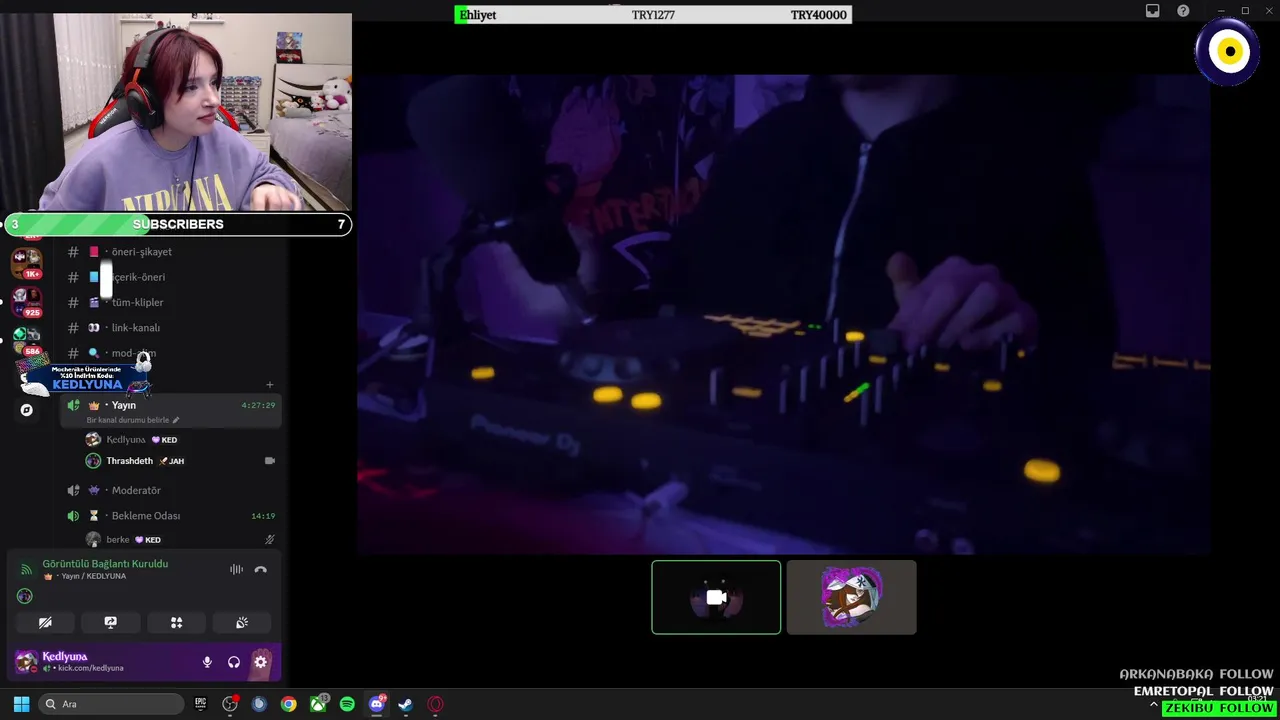Screen dimensions: 1280x720
Task: Open Epic Games Launcher from taskbar
Action: pos(200,704)
